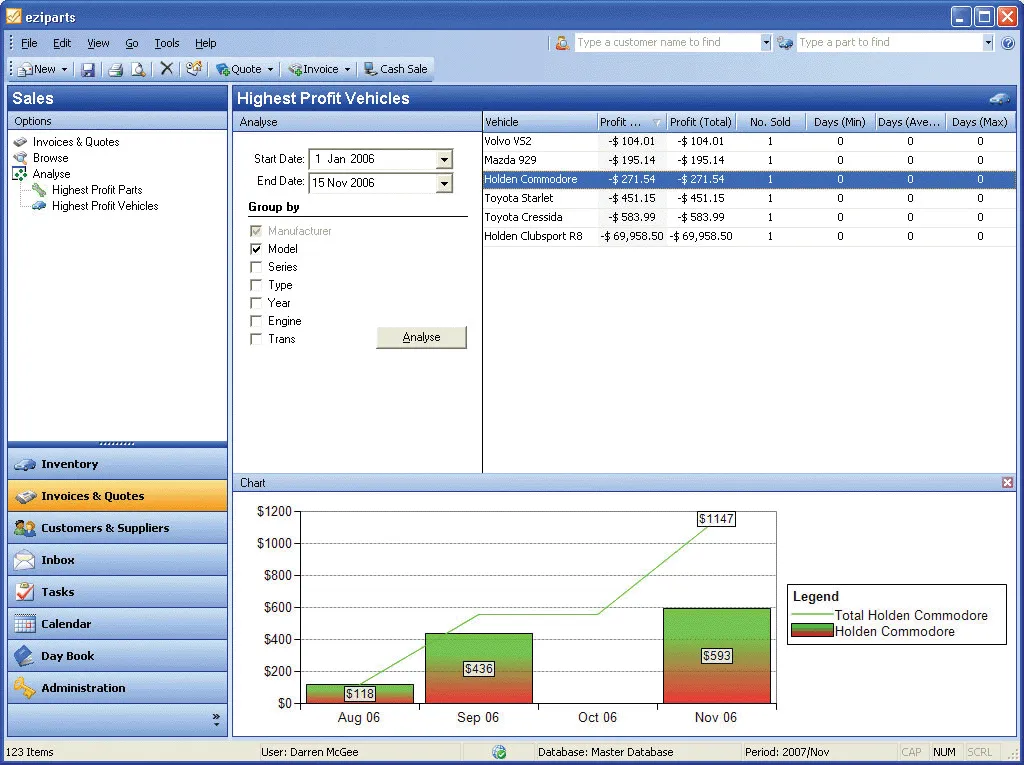Viewport: 1024px width, 765px height.
Task: Click the Delete X icon in toolbar
Action: click(167, 69)
